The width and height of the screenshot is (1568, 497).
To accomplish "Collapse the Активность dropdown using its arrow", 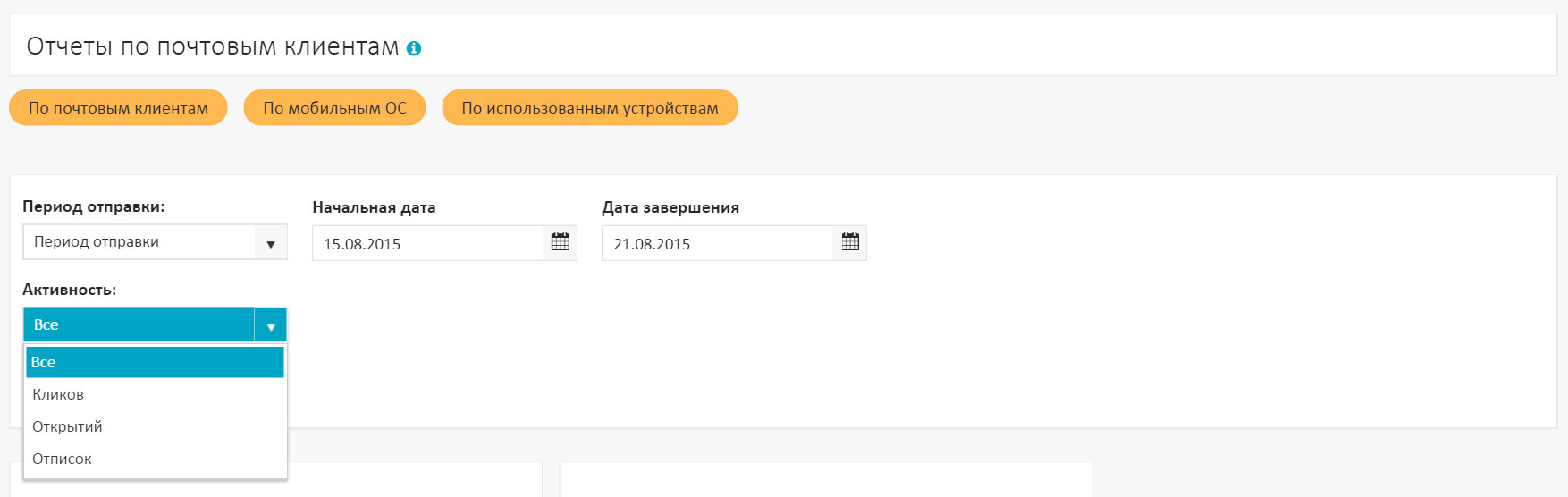I will [x=270, y=326].
